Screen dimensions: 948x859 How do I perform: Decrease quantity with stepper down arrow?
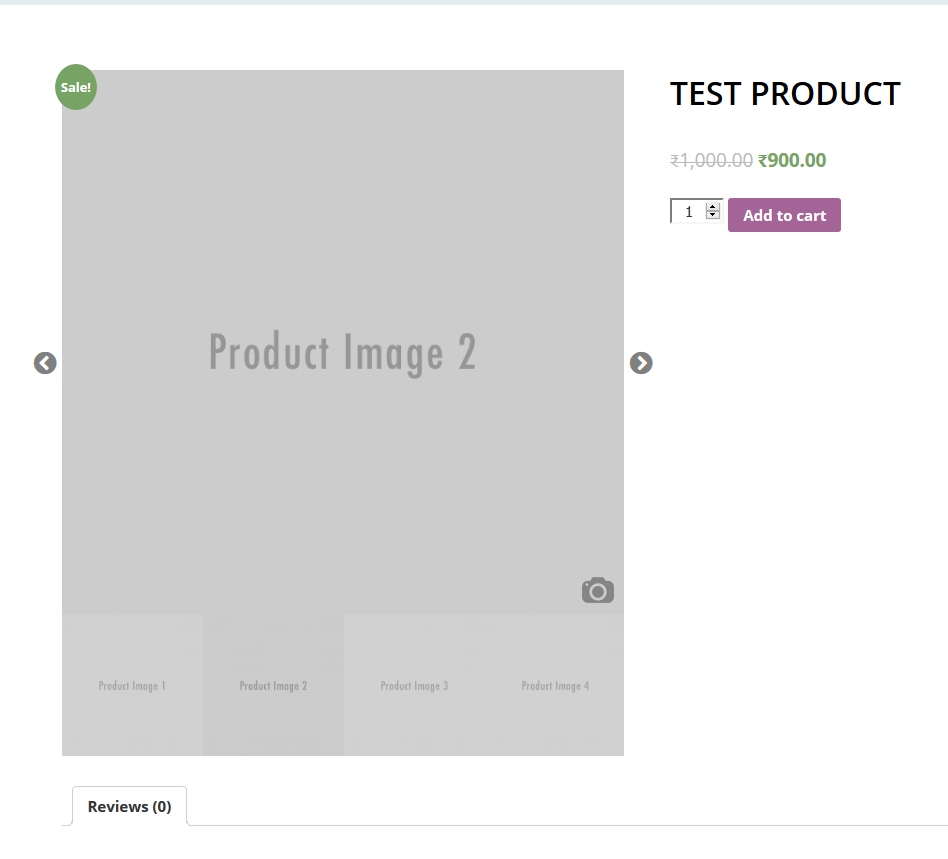click(x=713, y=215)
